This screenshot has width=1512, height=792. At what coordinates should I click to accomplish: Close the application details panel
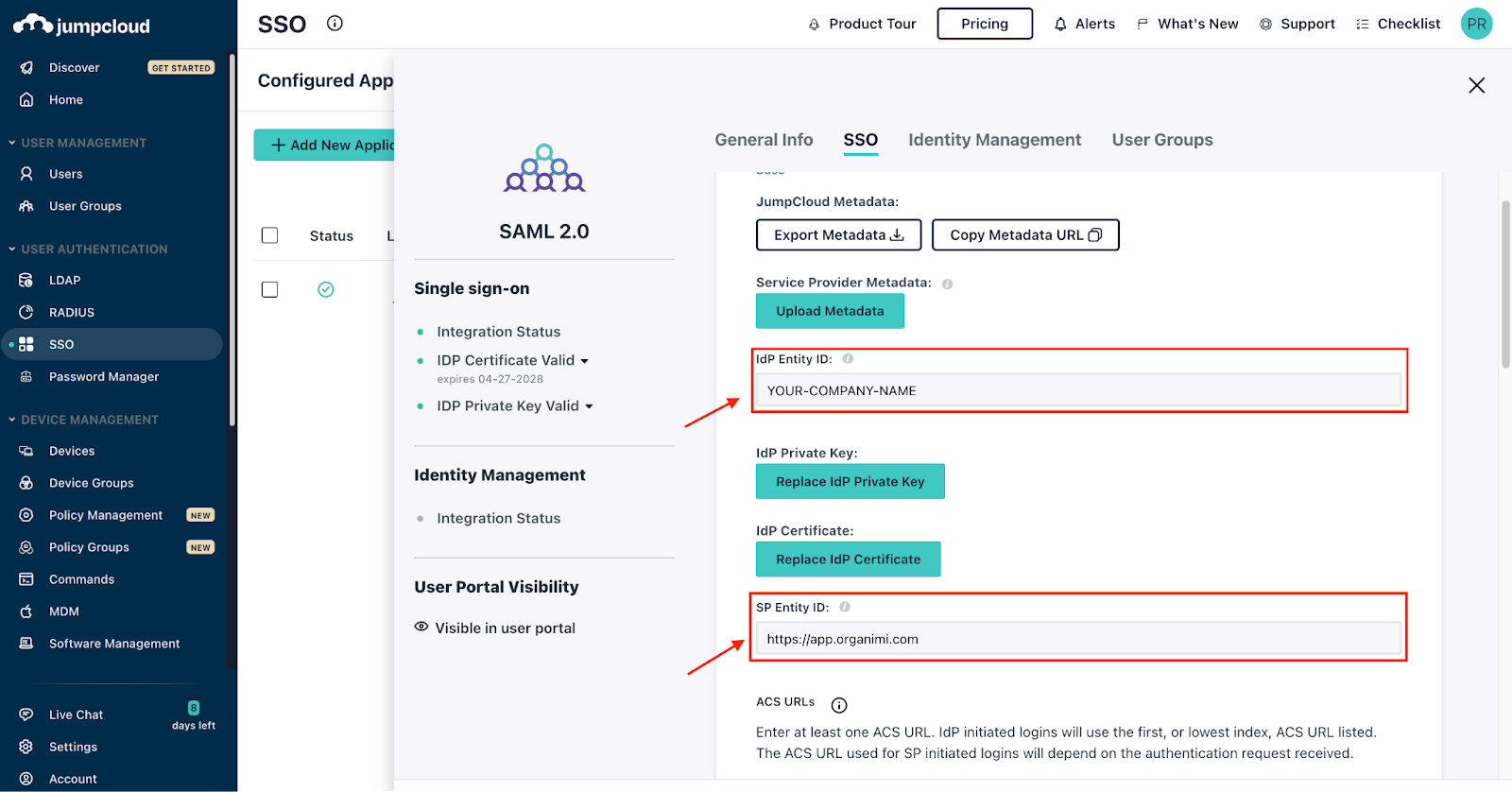1476,85
